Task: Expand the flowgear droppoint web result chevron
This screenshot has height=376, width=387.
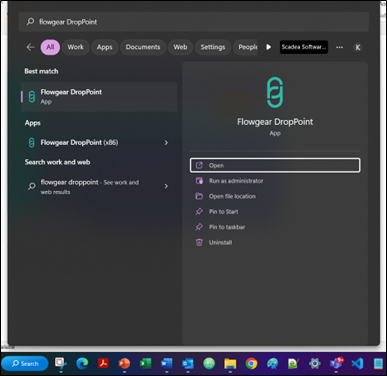Action: (166, 186)
